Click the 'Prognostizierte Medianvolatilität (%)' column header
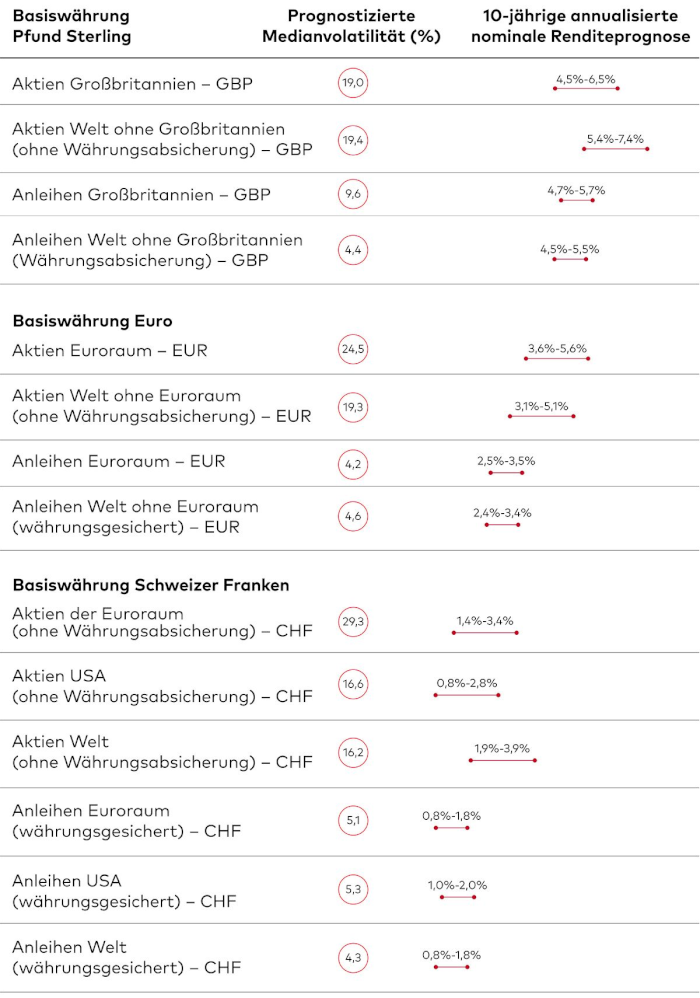 click(351, 27)
